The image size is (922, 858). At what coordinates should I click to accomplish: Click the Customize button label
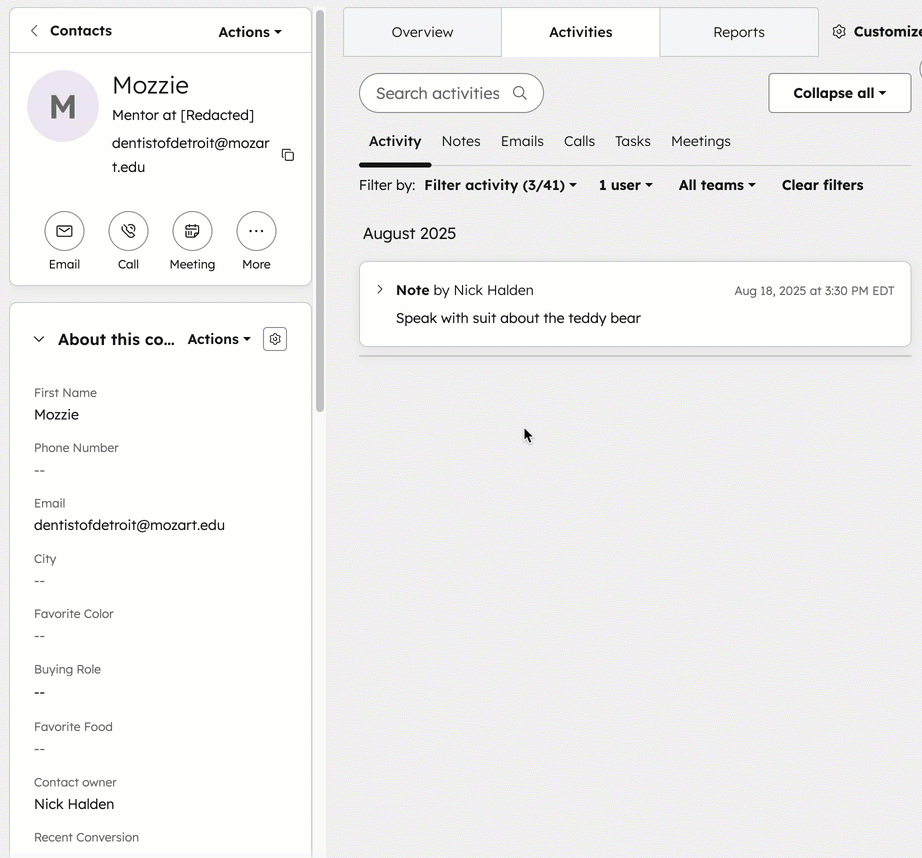pos(887,32)
